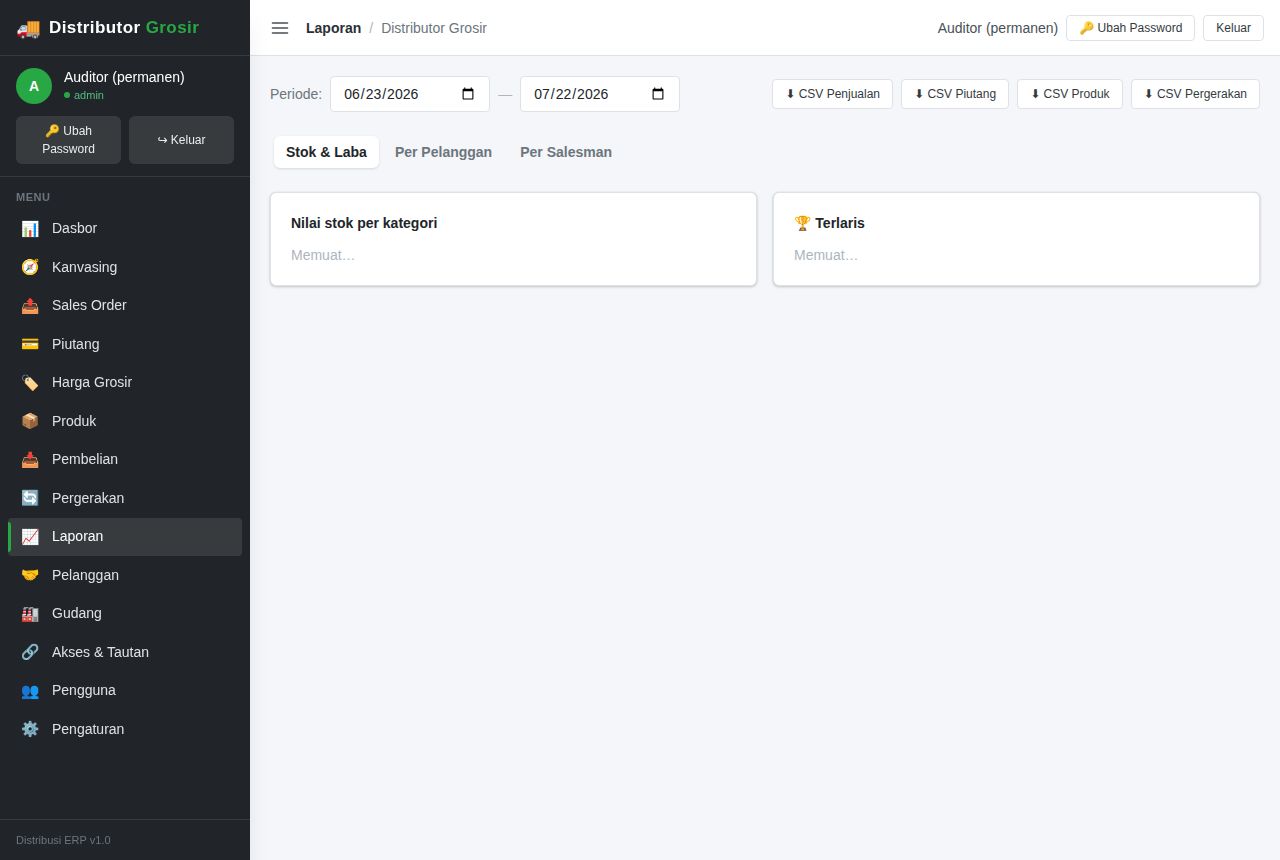Screen dimensions: 1280x860
Task: Switch to Per Pelanggan tab
Action: pyautogui.click(x=443, y=152)
